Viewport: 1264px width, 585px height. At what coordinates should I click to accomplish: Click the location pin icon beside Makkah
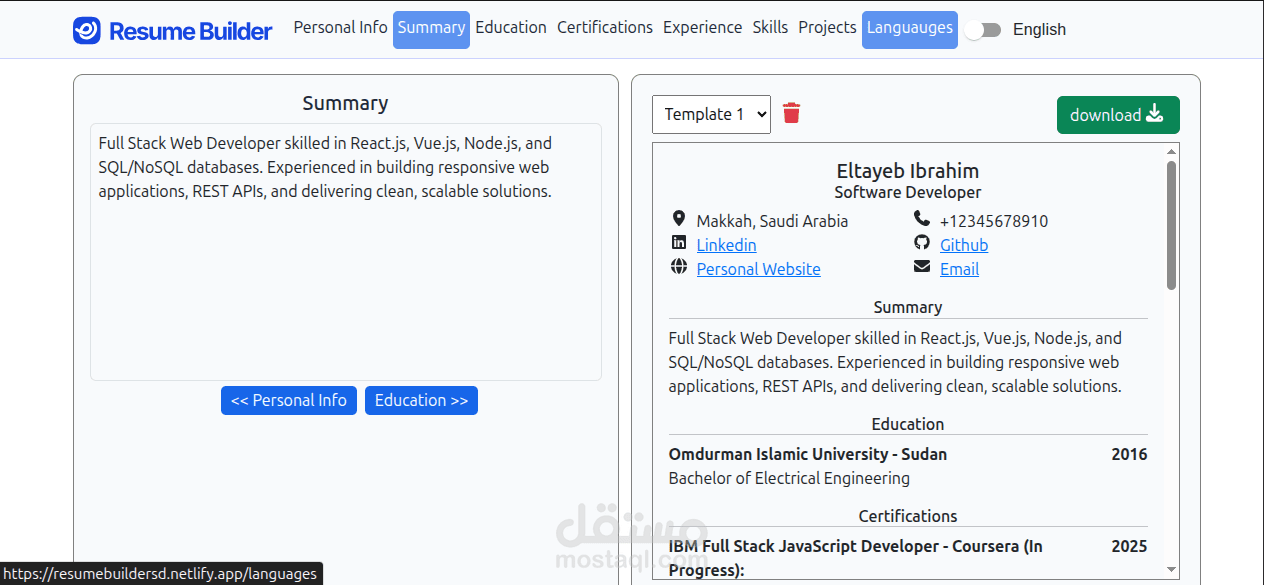coord(679,219)
